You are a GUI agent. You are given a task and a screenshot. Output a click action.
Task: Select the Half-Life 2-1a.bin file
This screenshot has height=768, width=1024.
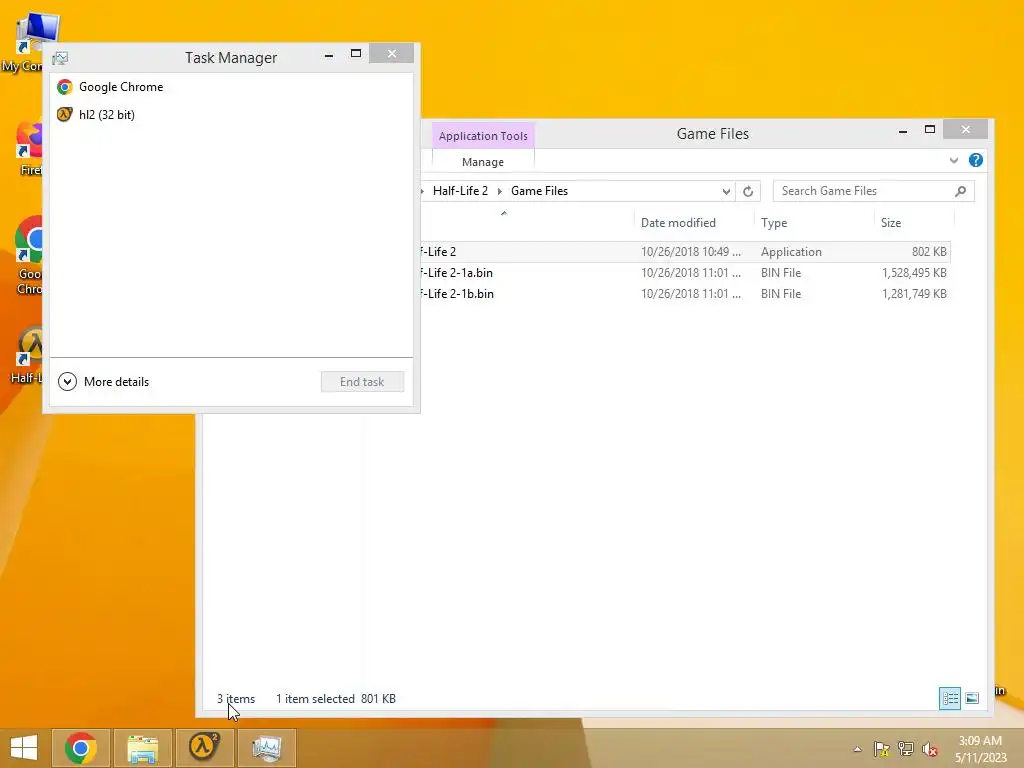click(x=686, y=273)
